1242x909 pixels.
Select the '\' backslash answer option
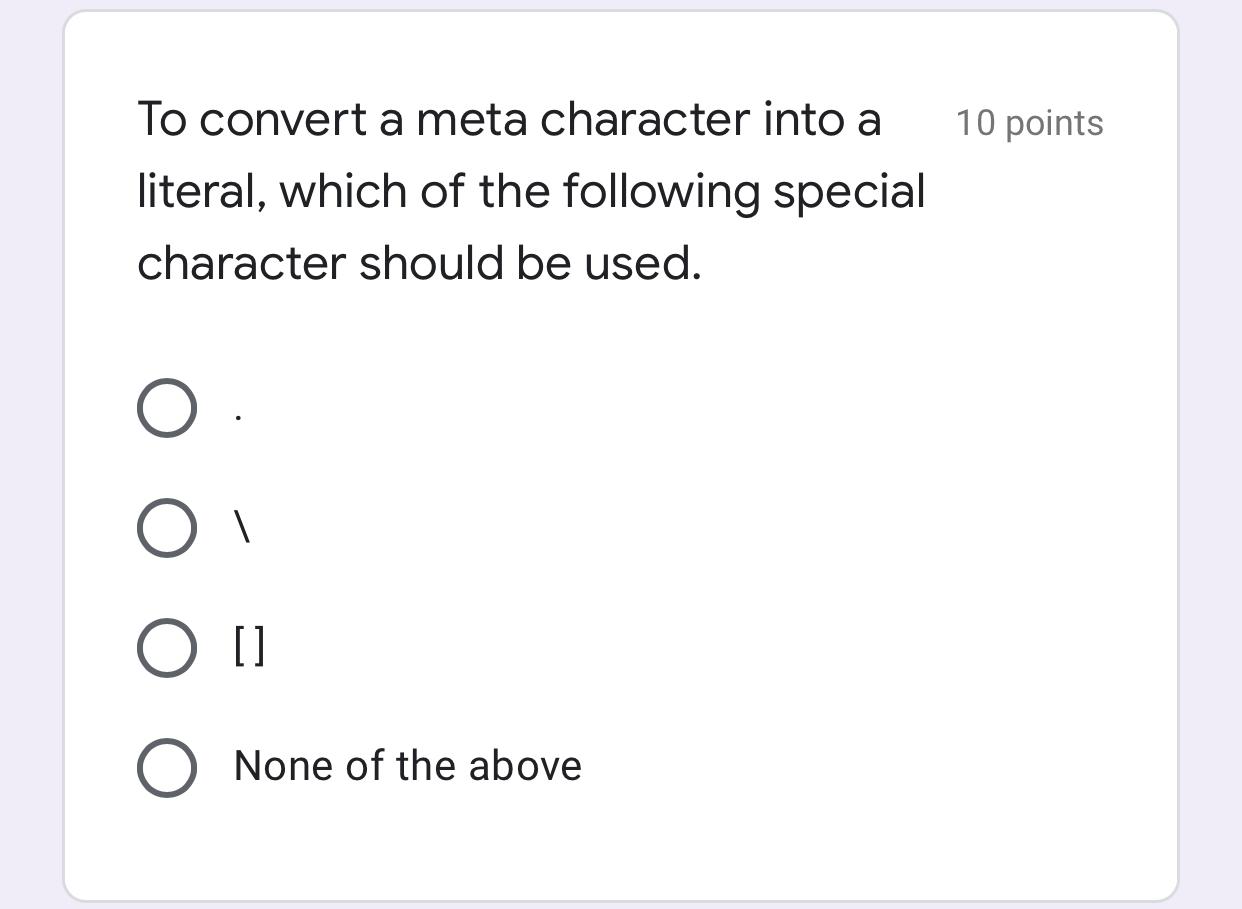(x=166, y=527)
